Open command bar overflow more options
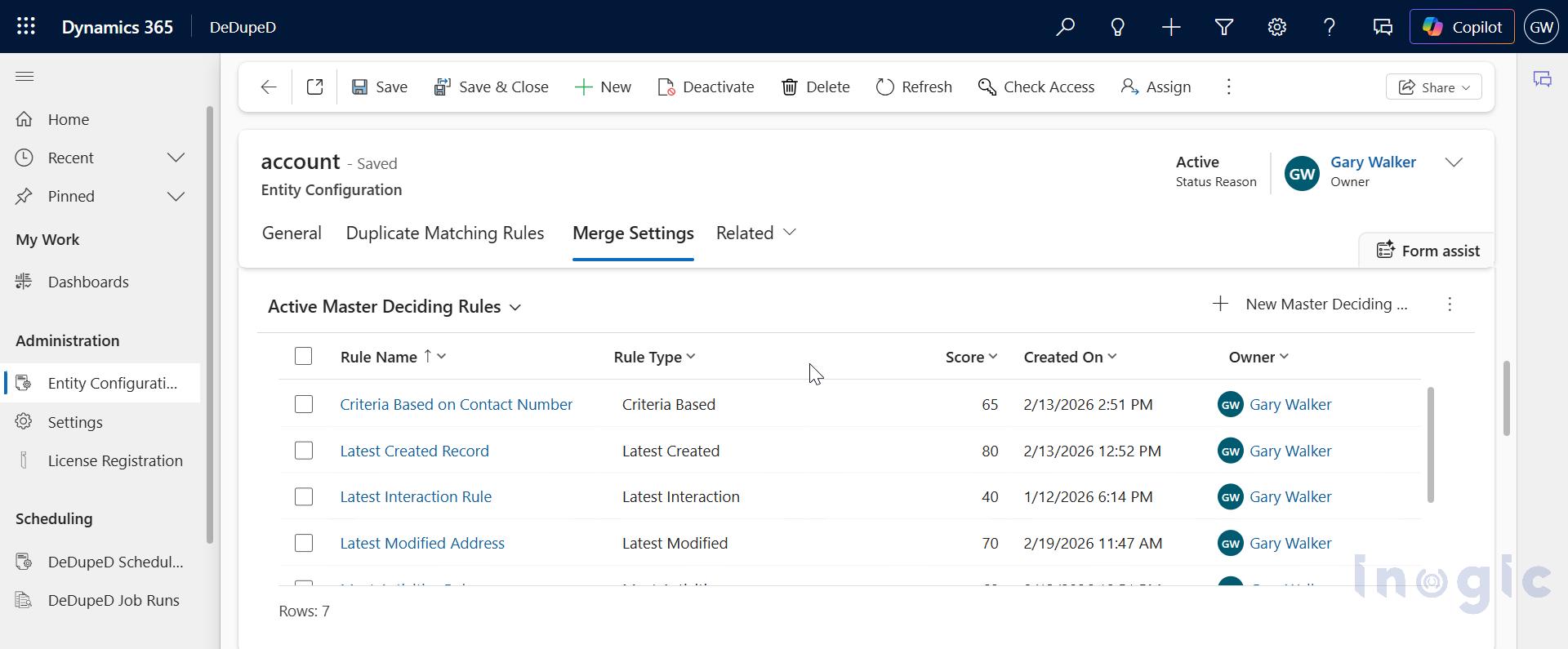The image size is (1568, 649). (x=1228, y=87)
